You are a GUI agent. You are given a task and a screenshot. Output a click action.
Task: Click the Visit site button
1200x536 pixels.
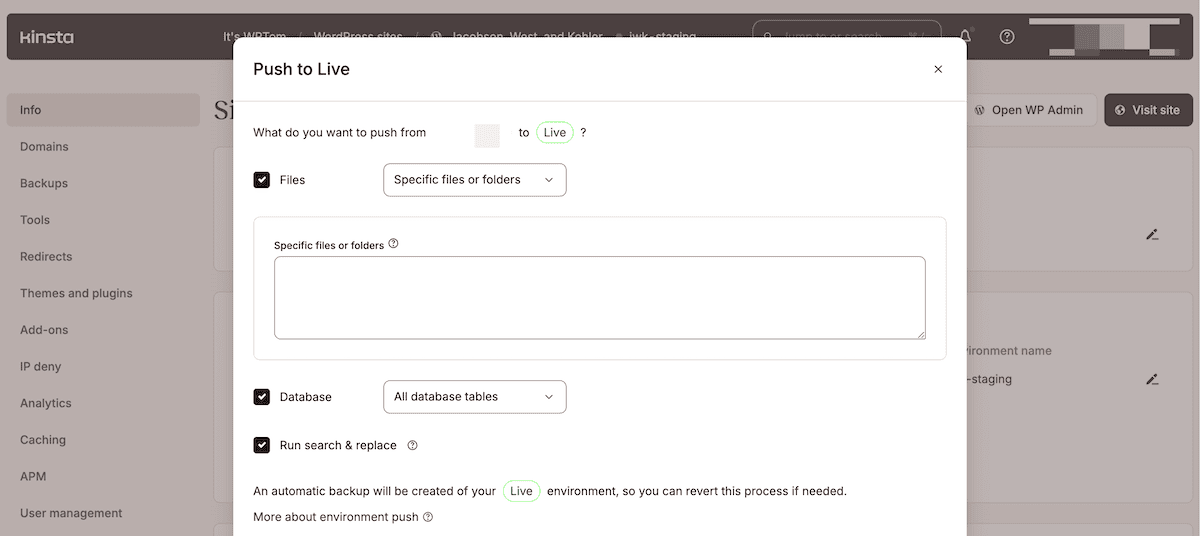(x=1148, y=110)
